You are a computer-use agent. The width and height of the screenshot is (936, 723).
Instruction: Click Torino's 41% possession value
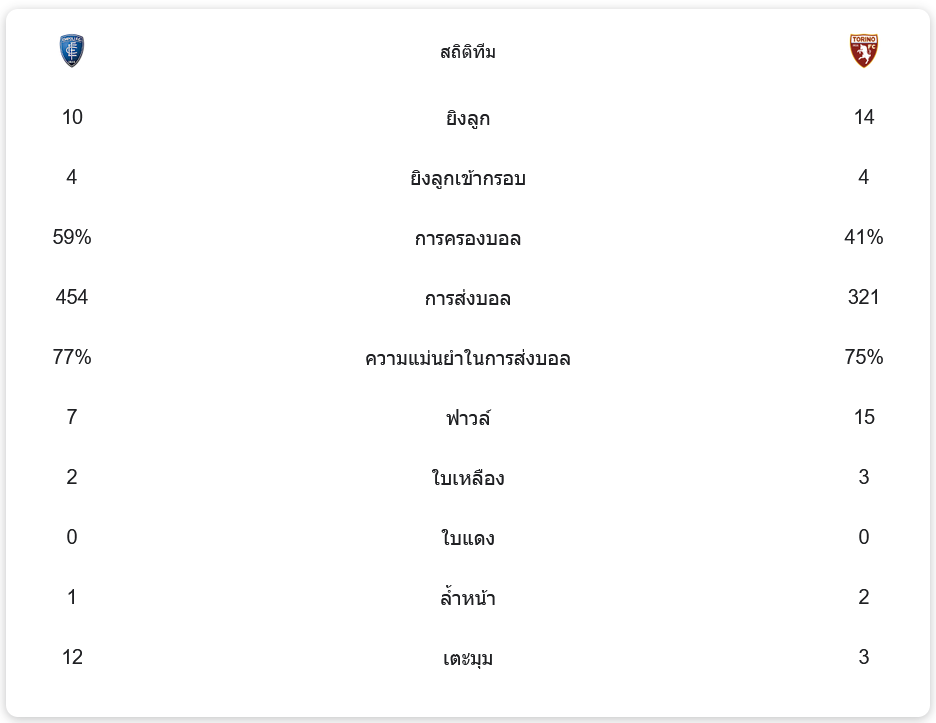(x=864, y=238)
